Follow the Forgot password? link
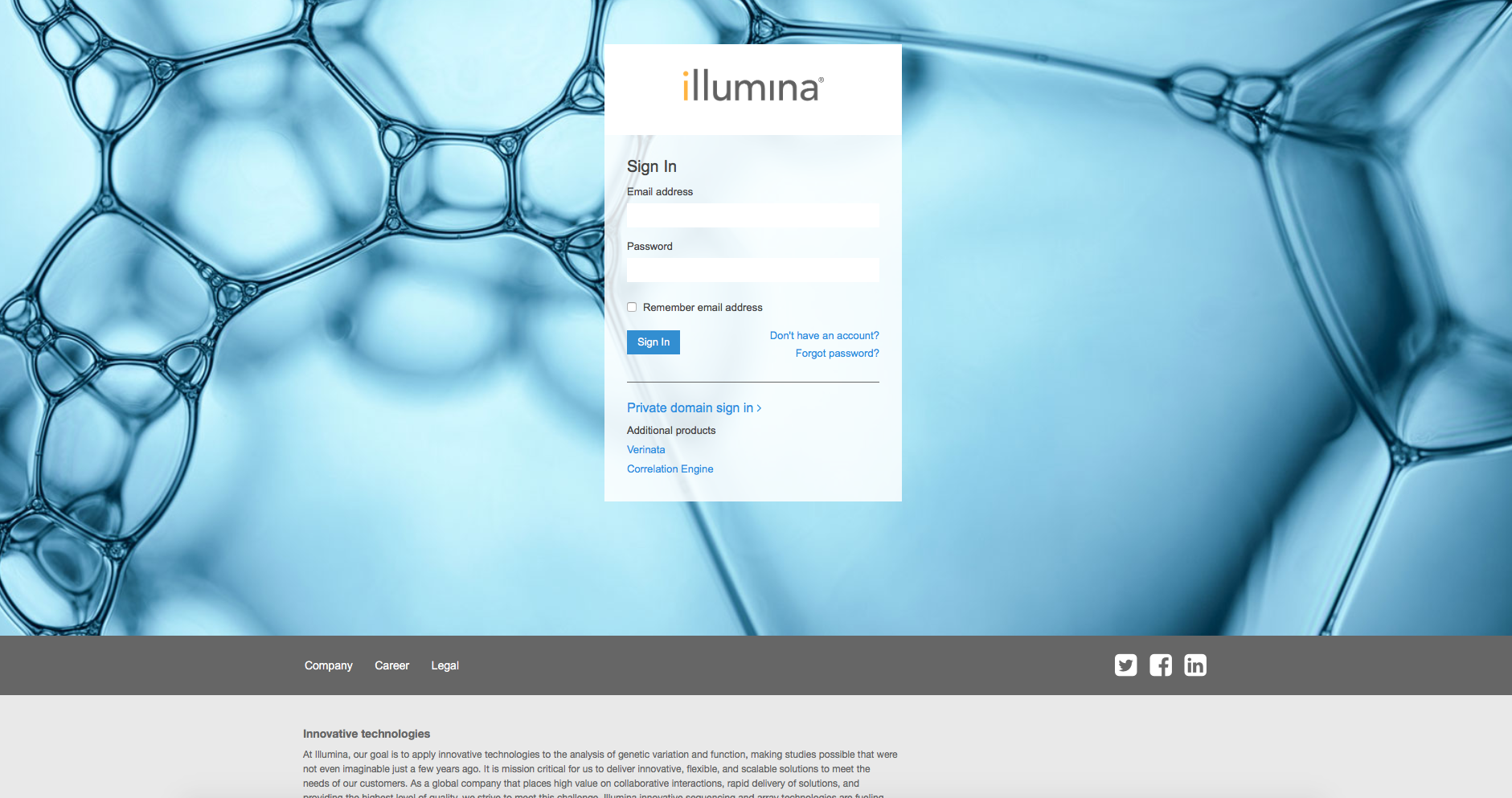 [x=837, y=354]
